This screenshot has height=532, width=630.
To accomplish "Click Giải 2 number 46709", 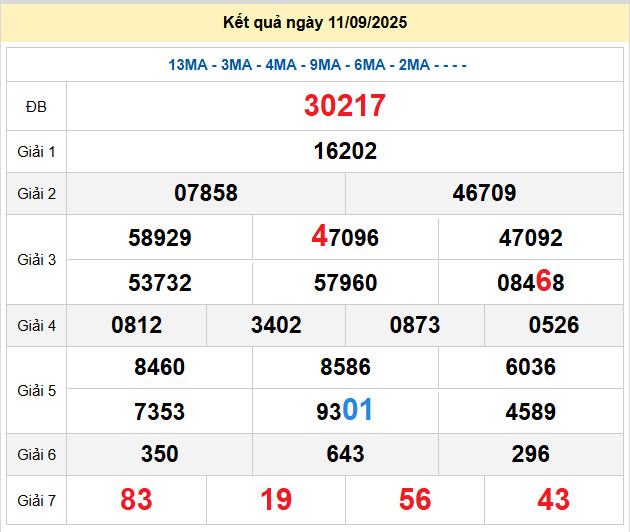I will [x=484, y=193].
